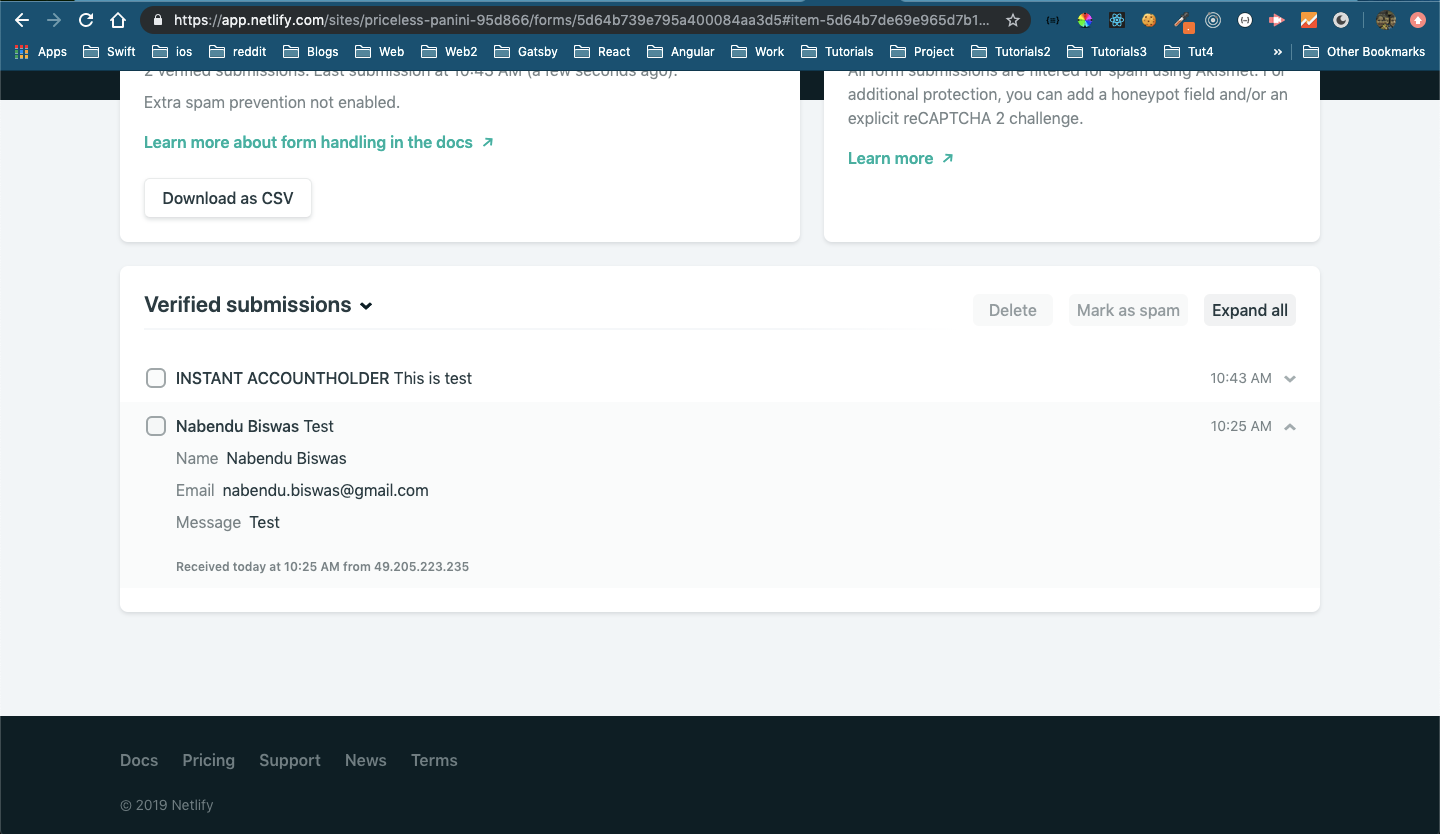Image resolution: width=1440 pixels, height=834 pixels.
Task: Show hidden bookmarks with the double chevron
Action: pos(1278,52)
